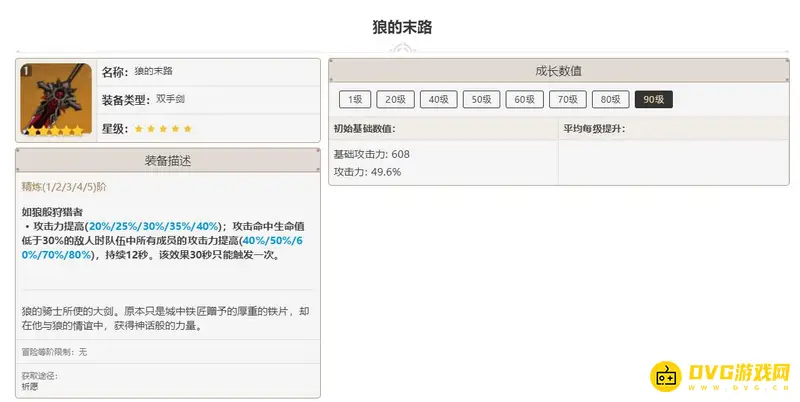Viewport: 800px width, 402px height.
Task: Switch to the 60级 growth tab
Action: [x=524, y=99]
